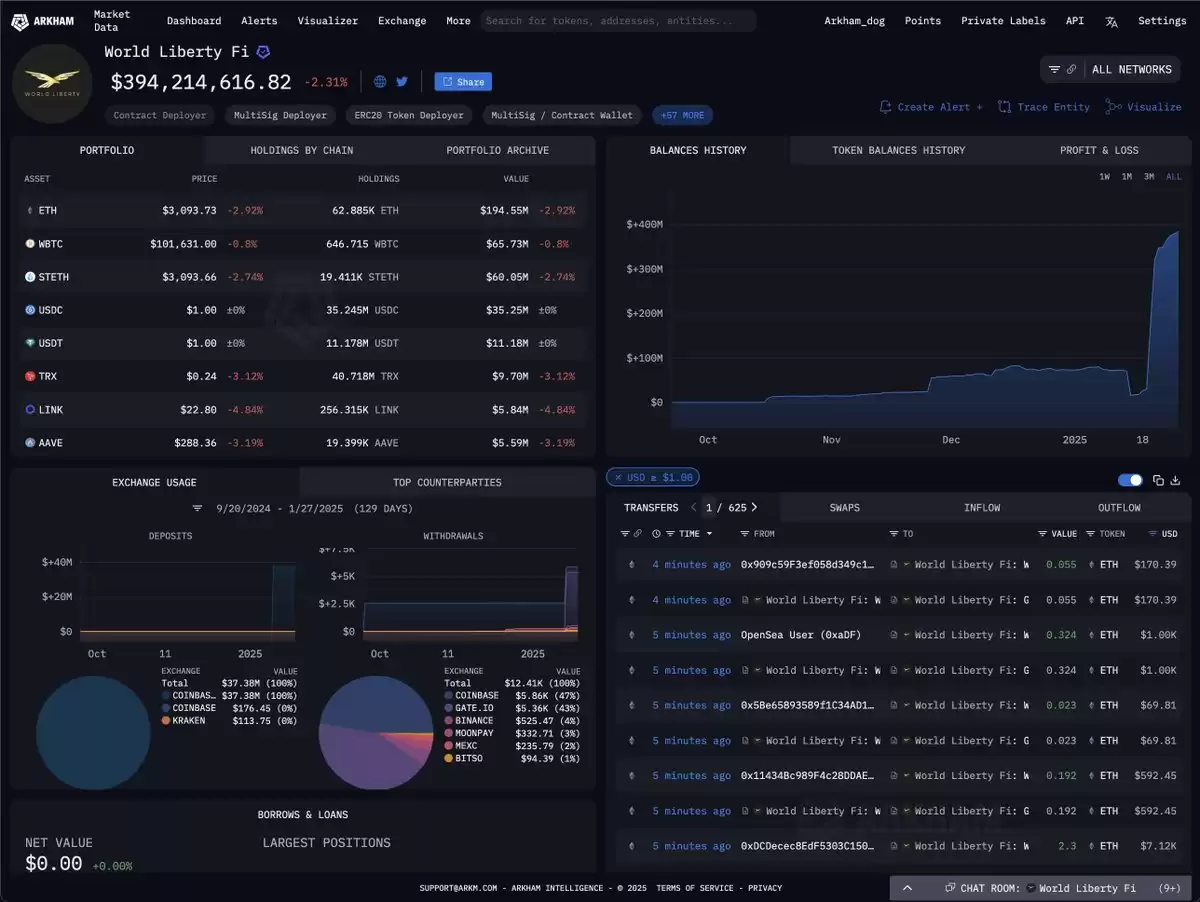Screen dimensions: 1200x902
Task: Click the USDT asset icon in portfolio
Action: (x=30, y=343)
